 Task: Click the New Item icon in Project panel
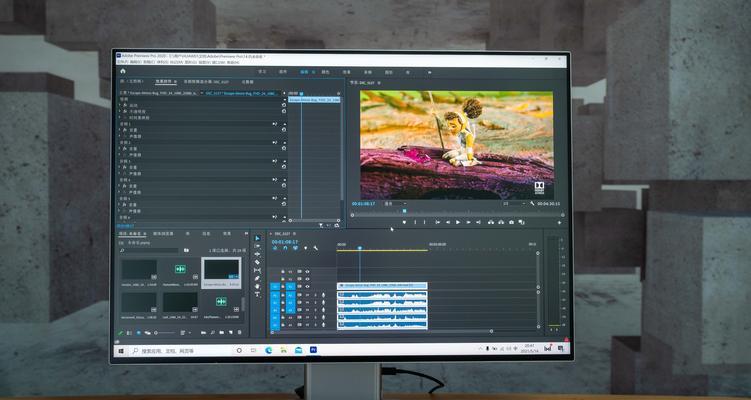230,332
